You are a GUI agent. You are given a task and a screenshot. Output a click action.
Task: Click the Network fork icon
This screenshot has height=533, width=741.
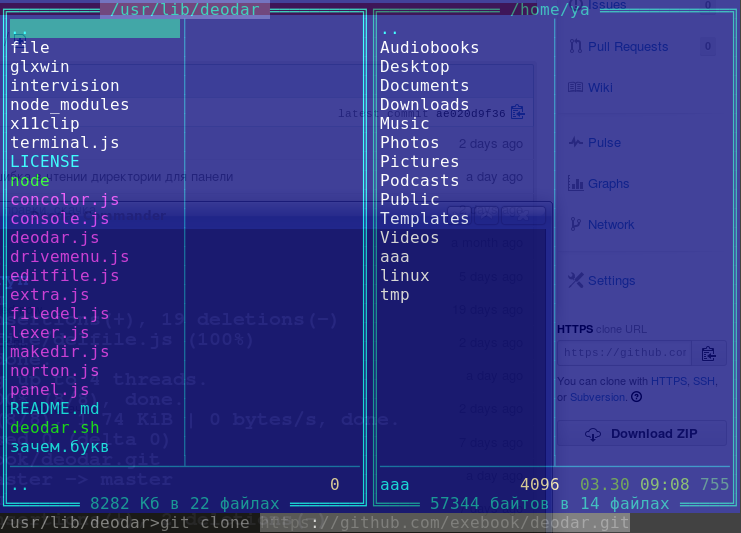click(x=576, y=224)
